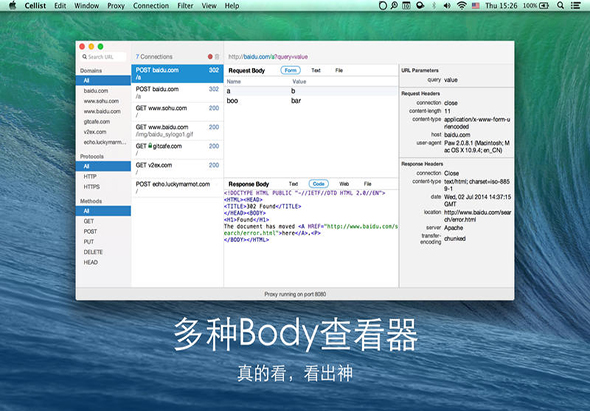
Task: Click the battery status icon
Action: 544,6
